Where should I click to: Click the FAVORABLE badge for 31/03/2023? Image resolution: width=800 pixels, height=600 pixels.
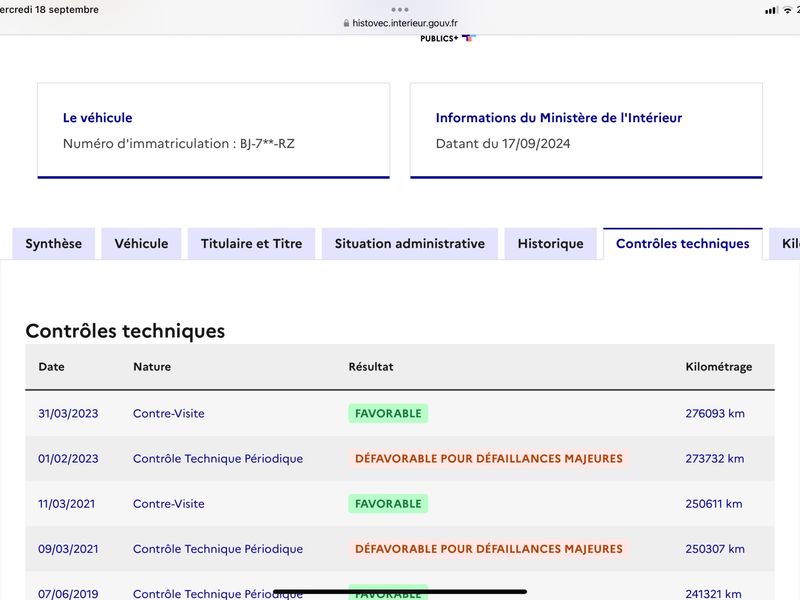point(388,413)
